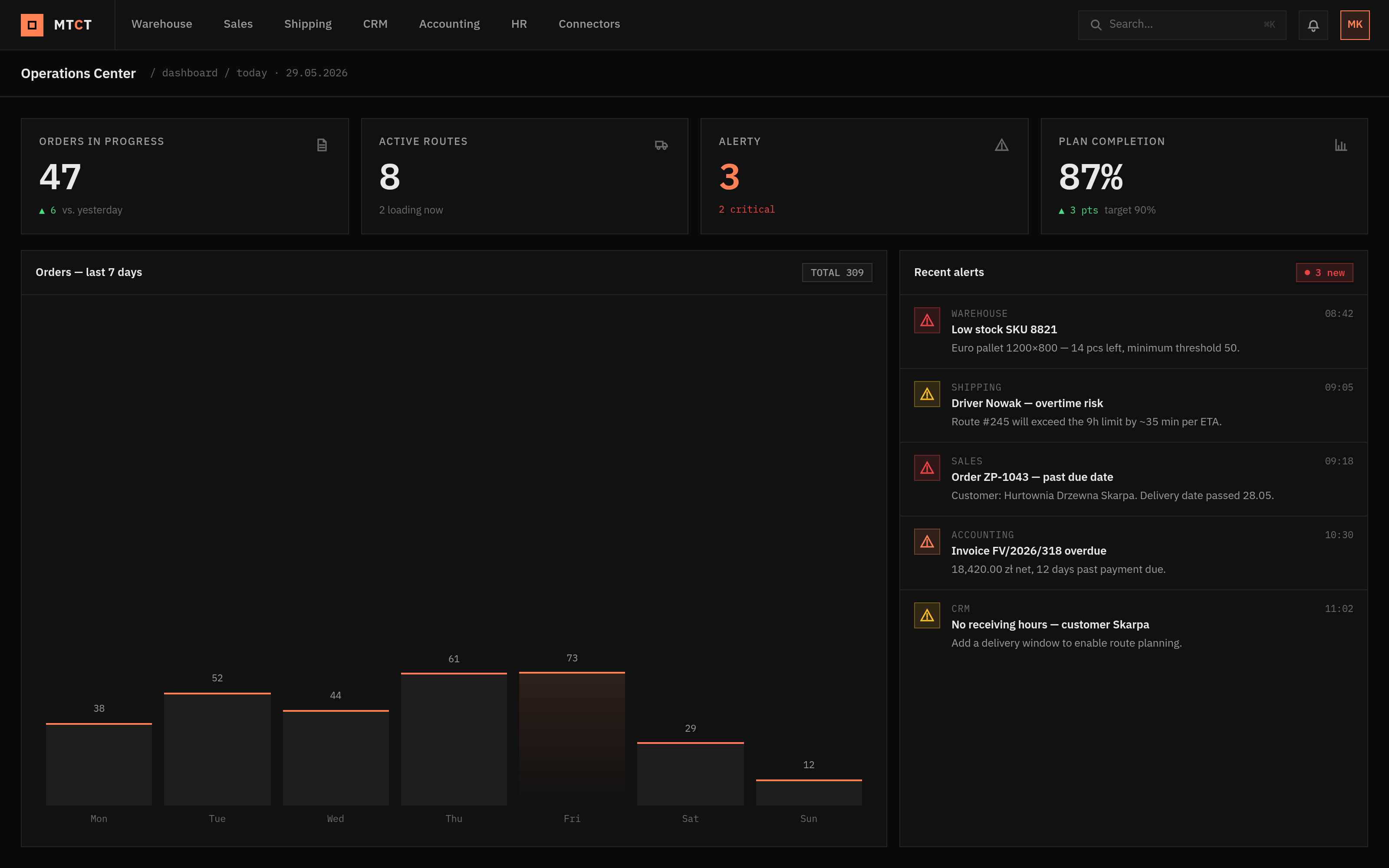Click the 87% plan completion value
Viewport: 1389px width, 868px height.
(x=1091, y=177)
